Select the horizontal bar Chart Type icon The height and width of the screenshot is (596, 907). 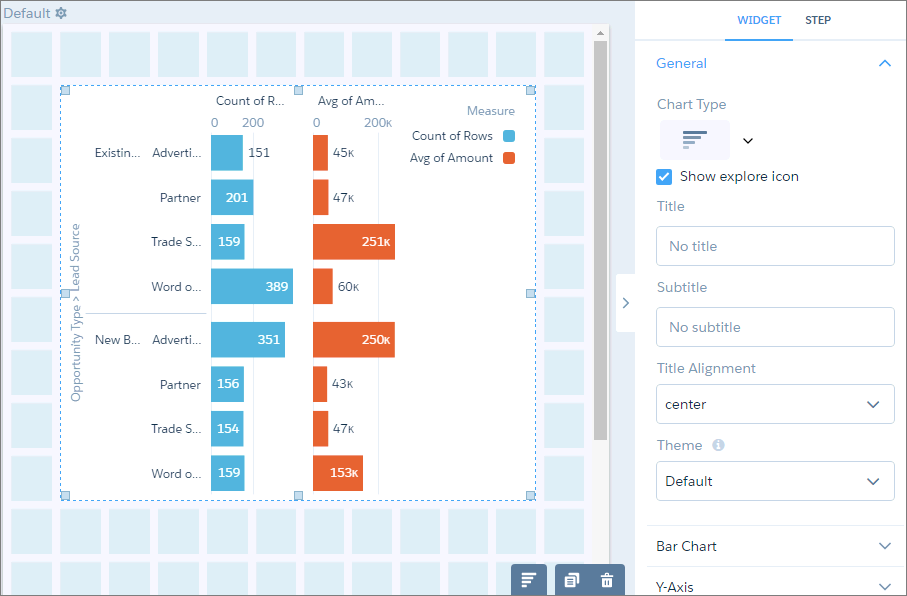695,140
